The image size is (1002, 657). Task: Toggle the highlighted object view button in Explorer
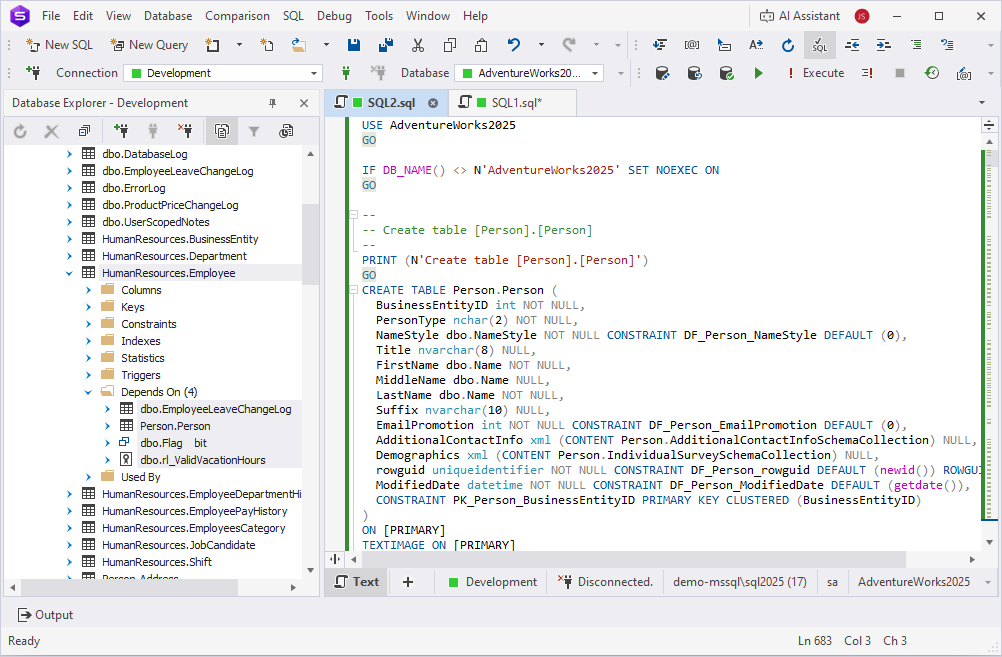point(222,131)
